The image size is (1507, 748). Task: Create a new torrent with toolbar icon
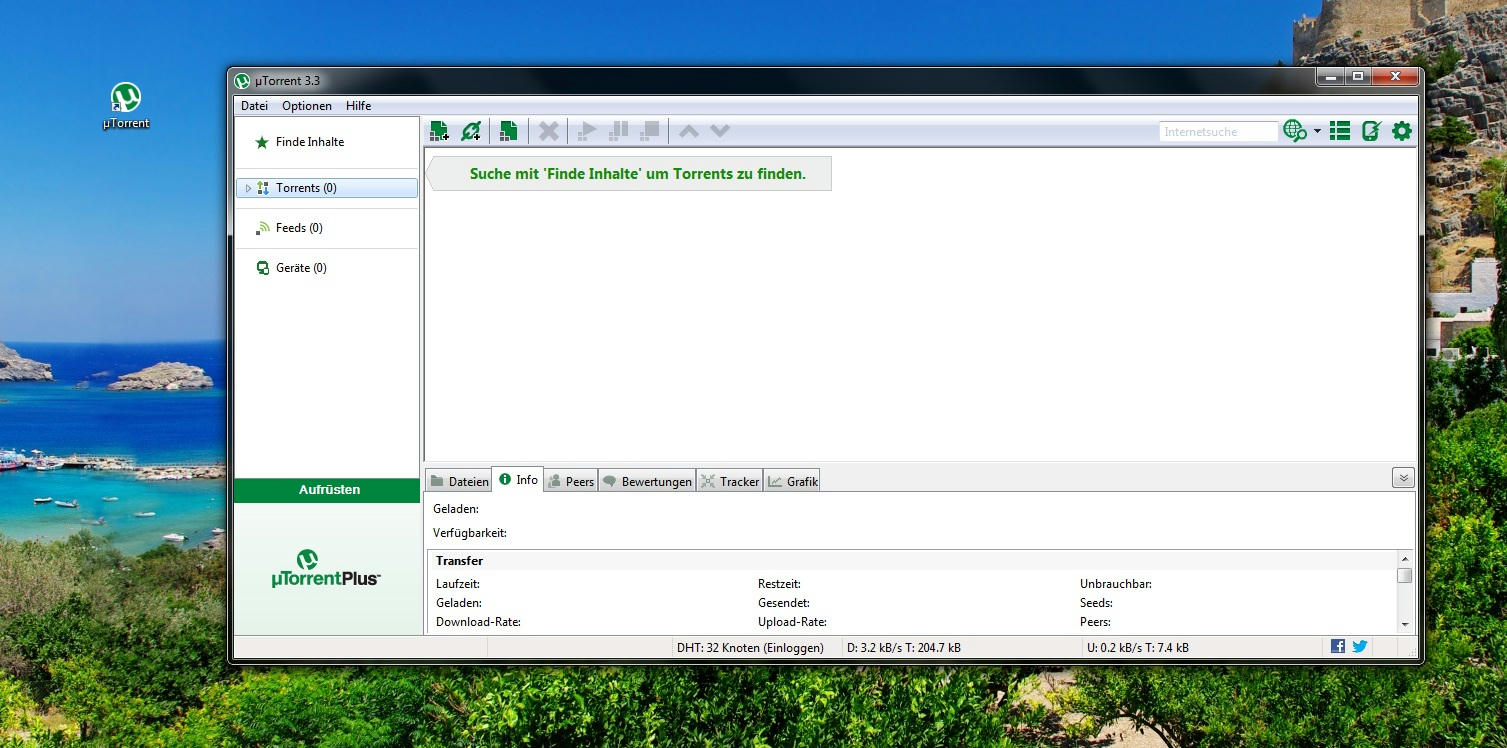pyautogui.click(x=507, y=130)
